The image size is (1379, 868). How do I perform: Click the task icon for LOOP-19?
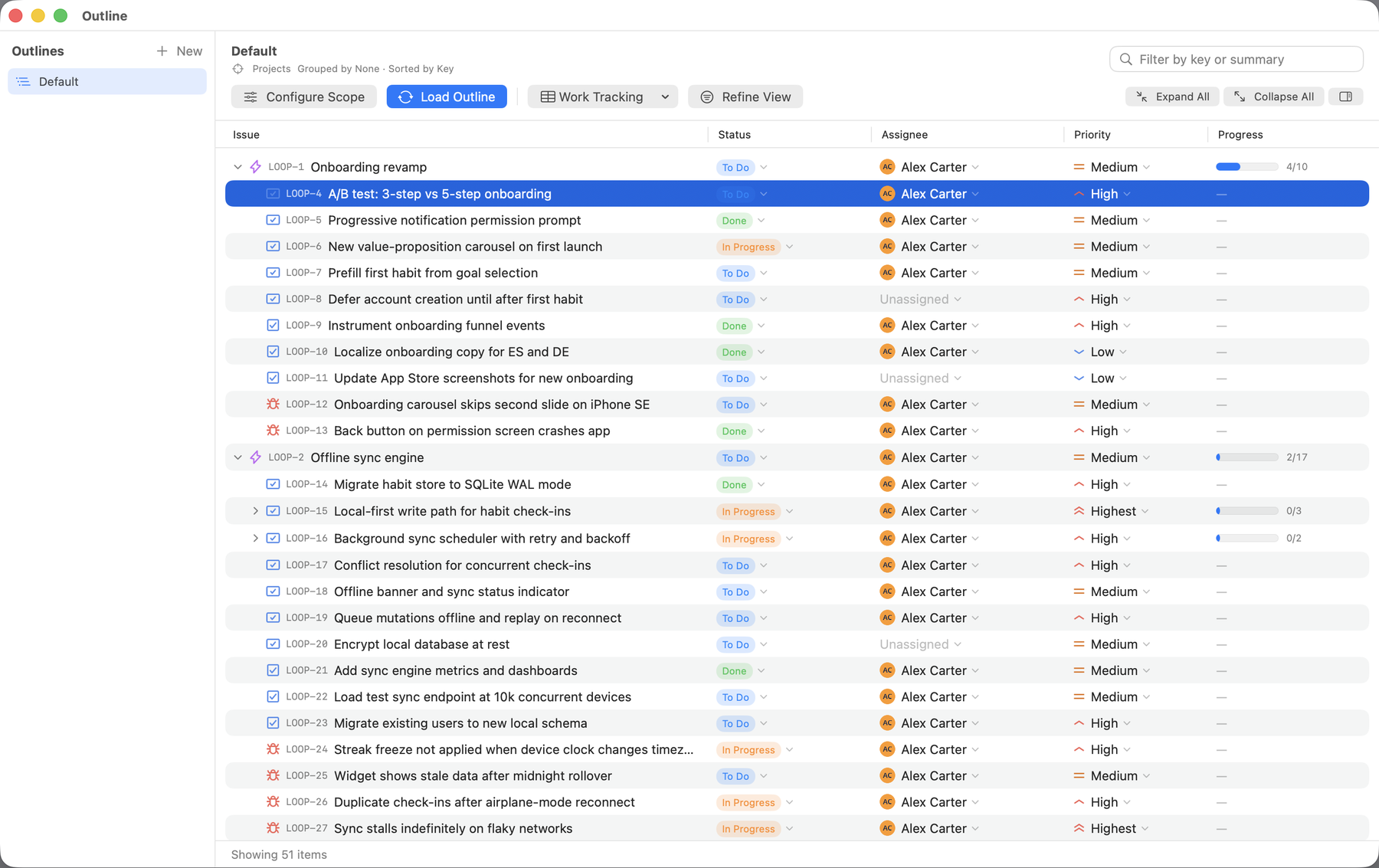tap(273, 617)
